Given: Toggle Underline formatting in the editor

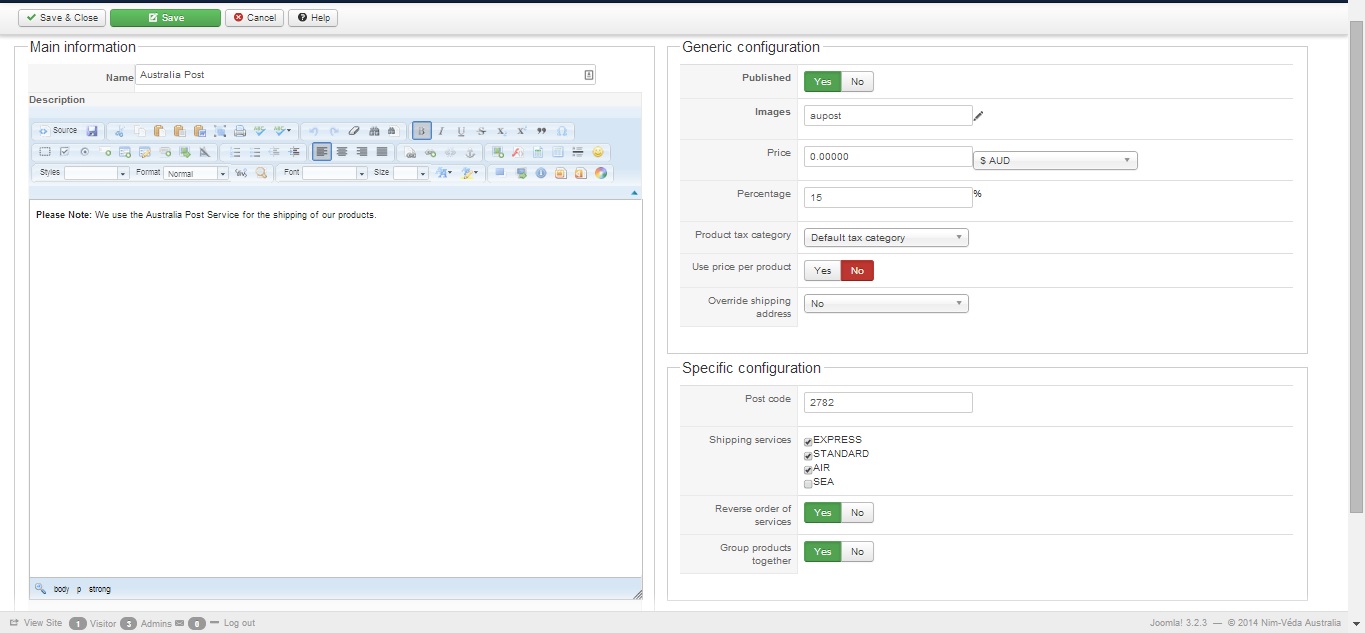Looking at the screenshot, I should click(461, 131).
